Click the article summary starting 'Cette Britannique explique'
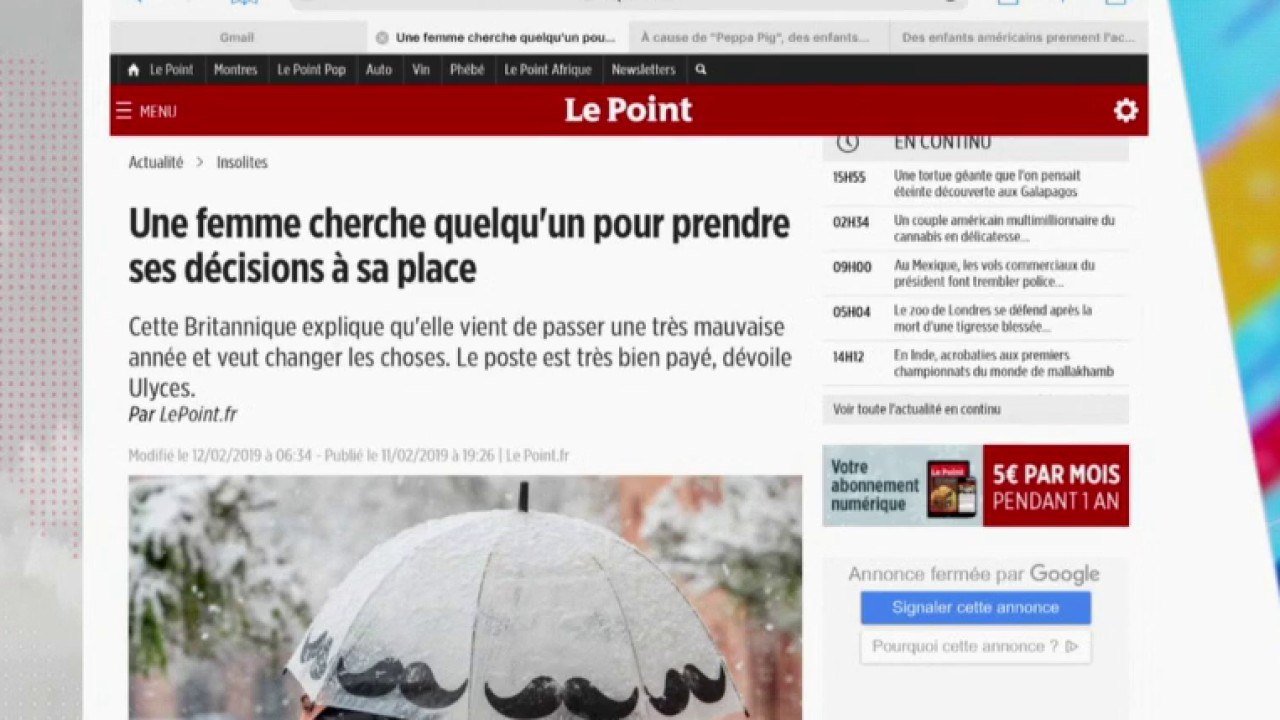This screenshot has width=1280, height=720. click(x=460, y=357)
